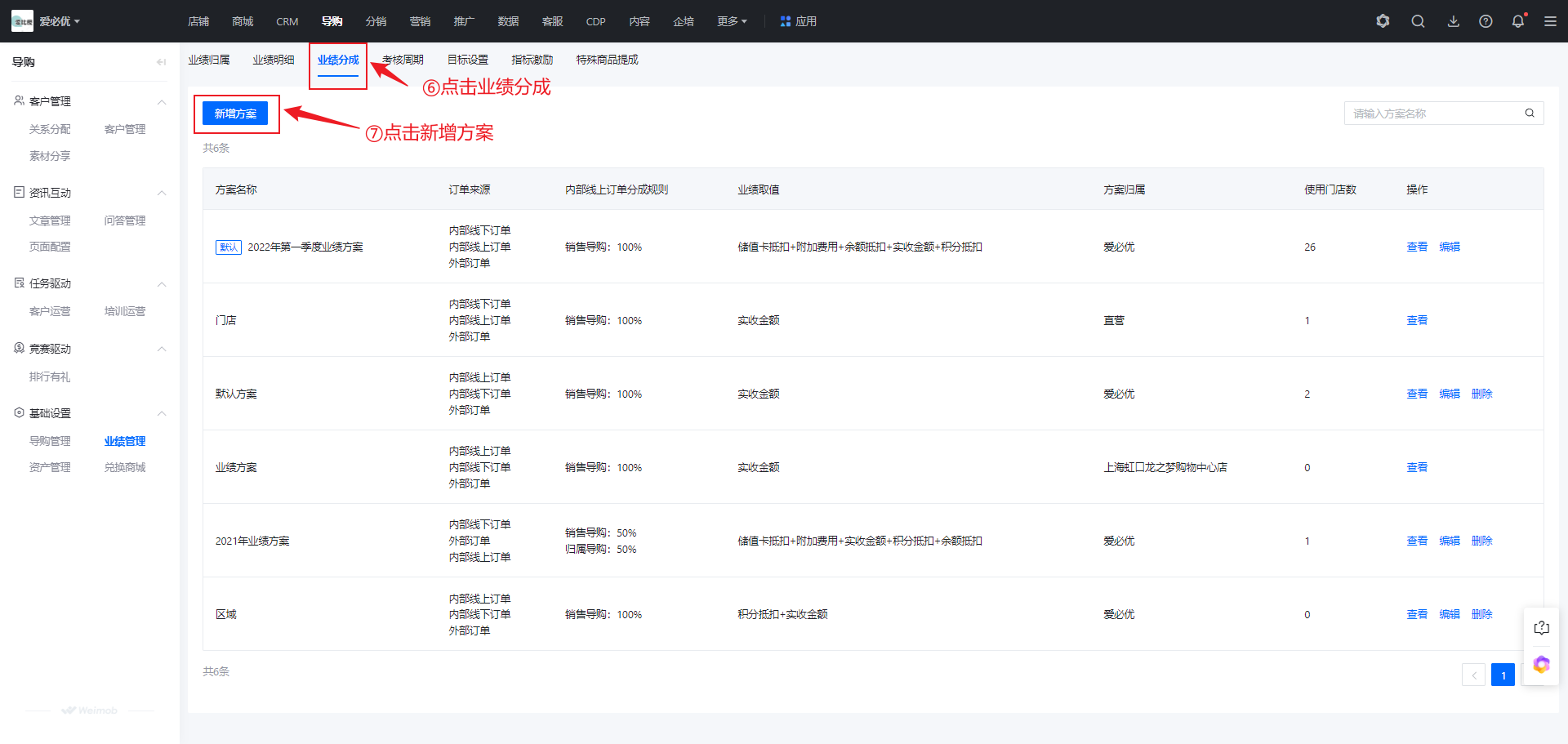This screenshot has height=744, width=1568.
Task: Switch to the 业绩明细 tab
Action: pyautogui.click(x=274, y=60)
